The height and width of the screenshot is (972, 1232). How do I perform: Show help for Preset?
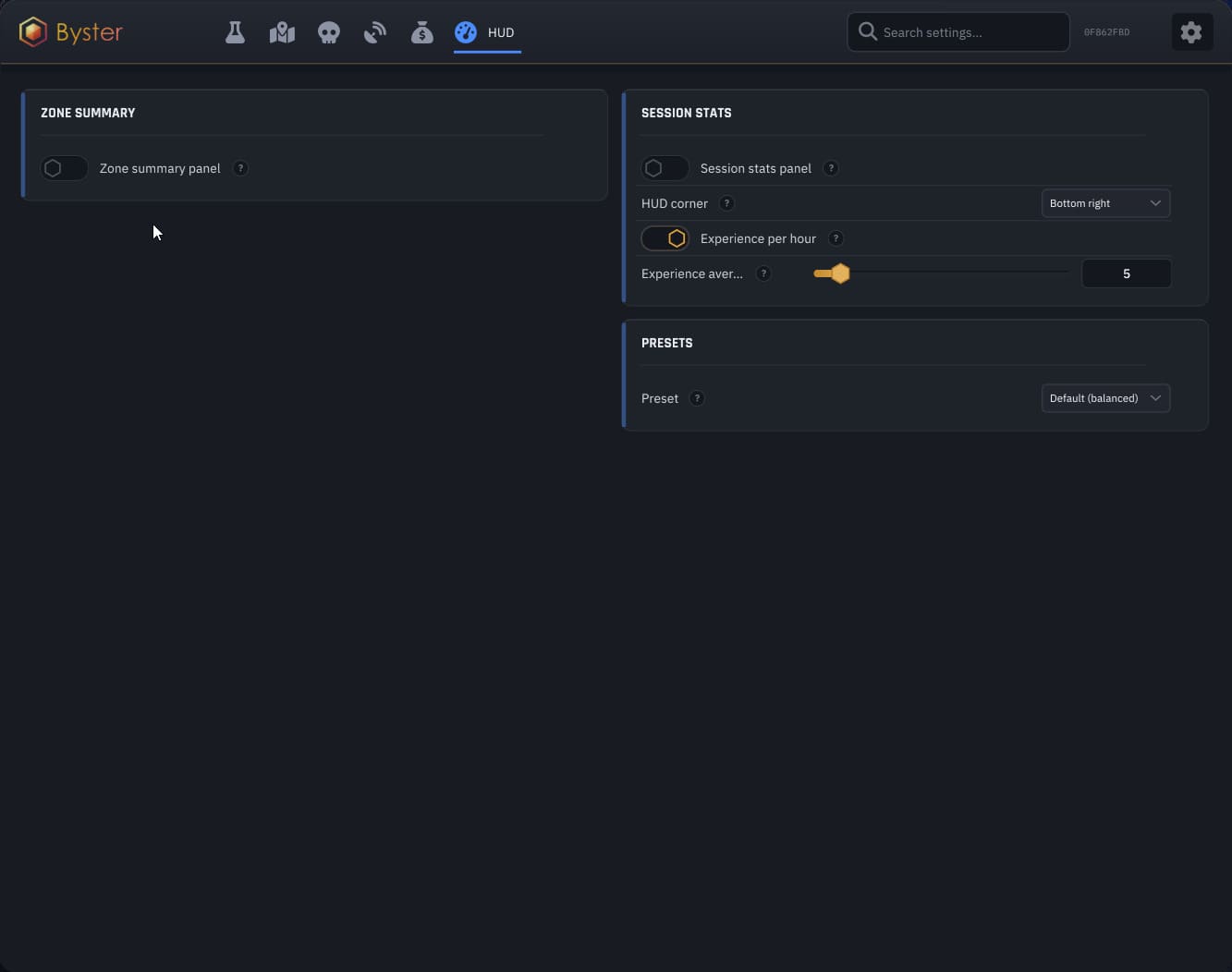click(697, 398)
